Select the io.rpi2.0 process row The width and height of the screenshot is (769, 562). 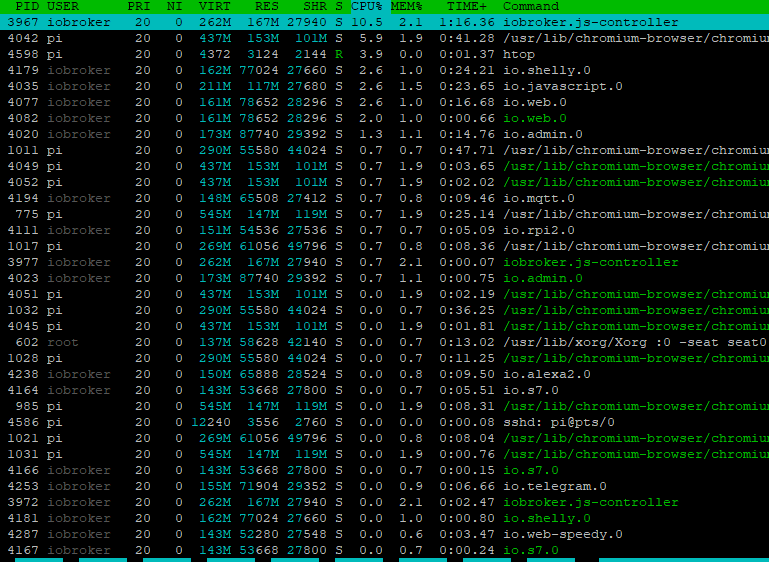tap(384, 230)
